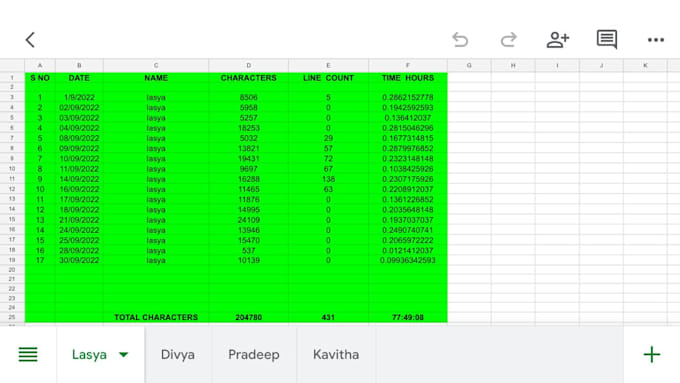Click the S NO header cell
The height and width of the screenshot is (383, 680).
click(40, 78)
